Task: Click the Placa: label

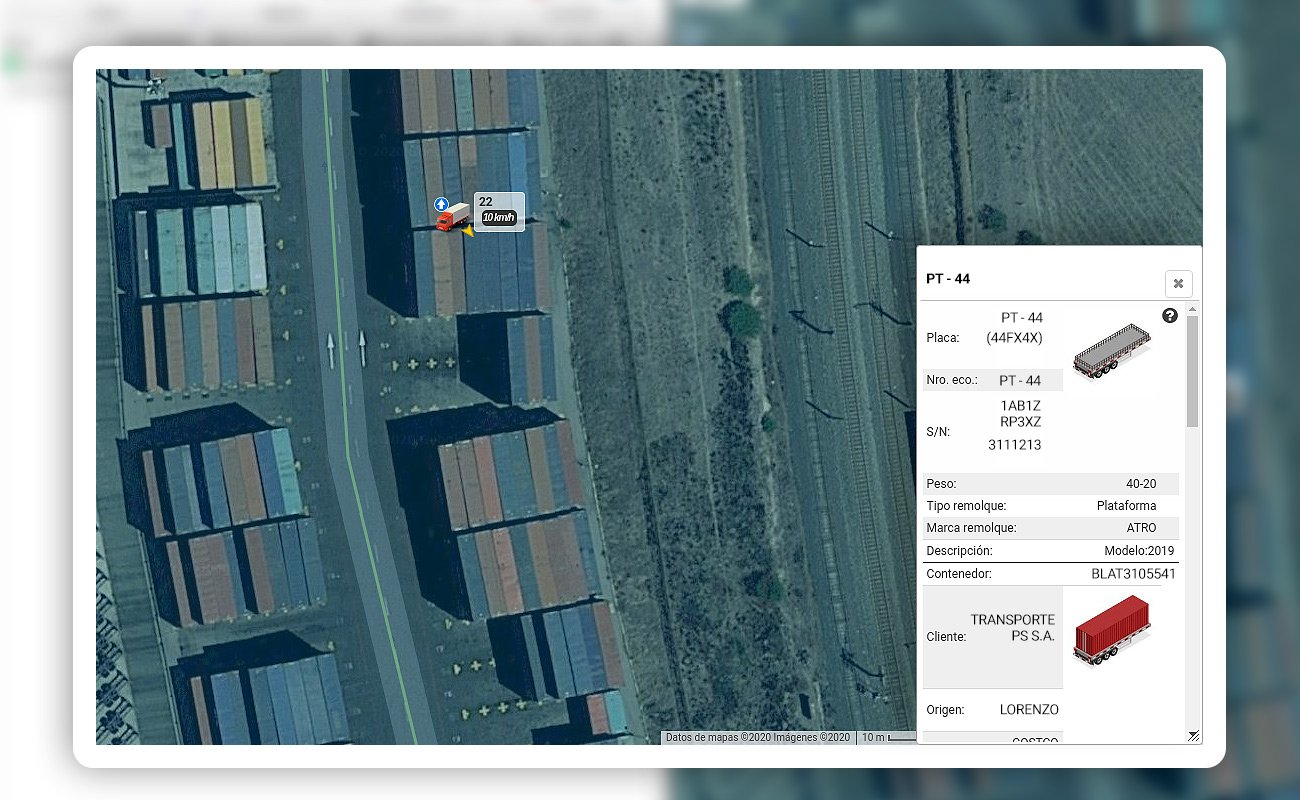Action: coord(943,338)
